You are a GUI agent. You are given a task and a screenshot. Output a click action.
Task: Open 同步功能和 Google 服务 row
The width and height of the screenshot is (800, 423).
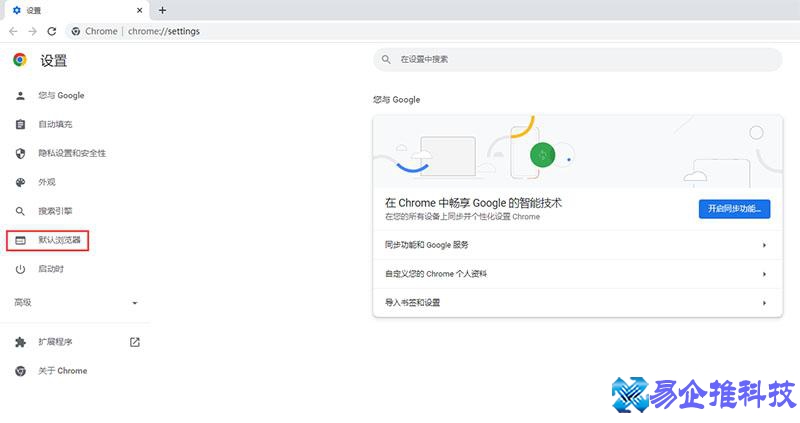[x=578, y=245]
